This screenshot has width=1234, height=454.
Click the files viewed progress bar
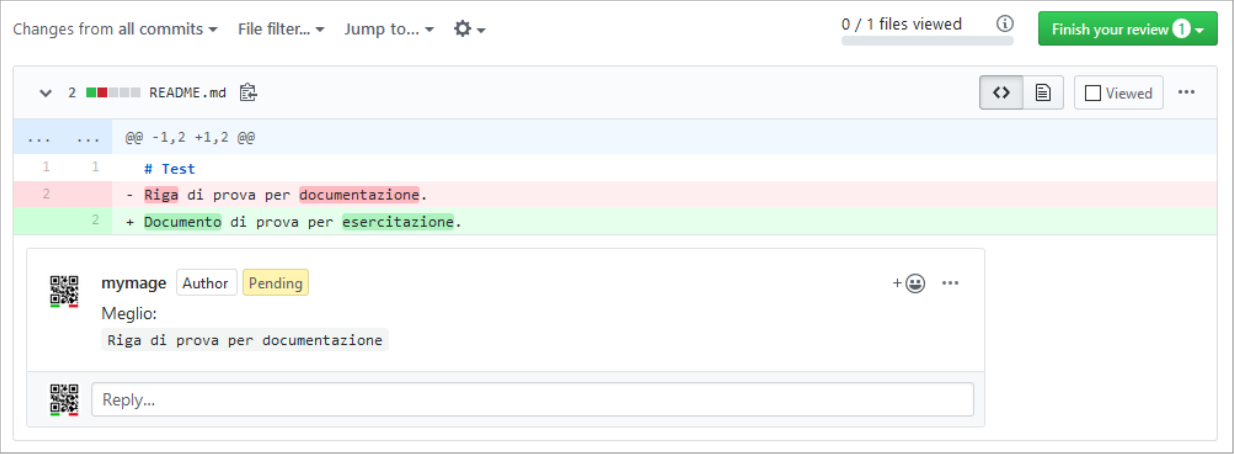[927, 41]
